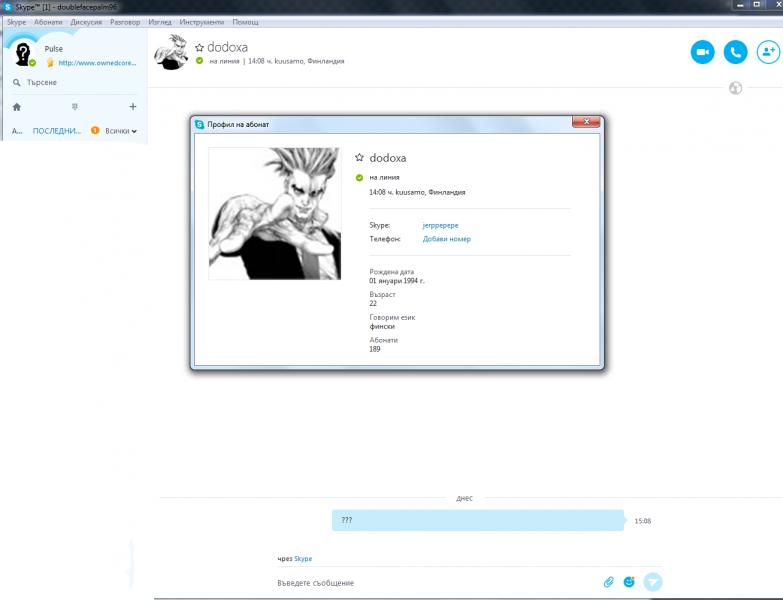Click the Търсене search field
The width and height of the screenshot is (783, 600).
click(x=75, y=82)
